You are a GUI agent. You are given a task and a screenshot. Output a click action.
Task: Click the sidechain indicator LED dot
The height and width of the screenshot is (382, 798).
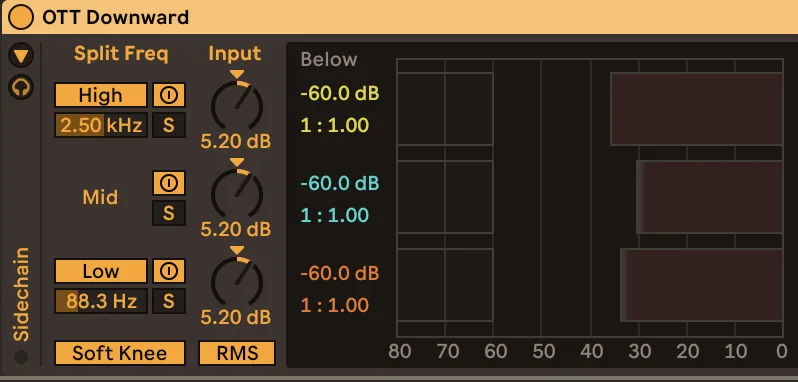[x=21, y=357]
